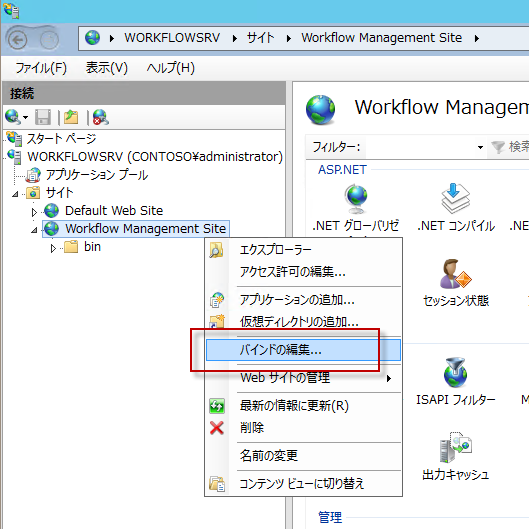Image resolution: width=529 pixels, height=529 pixels.
Task: Select WORKFLOWSRV server tree node
Action: pyautogui.click(x=155, y=157)
